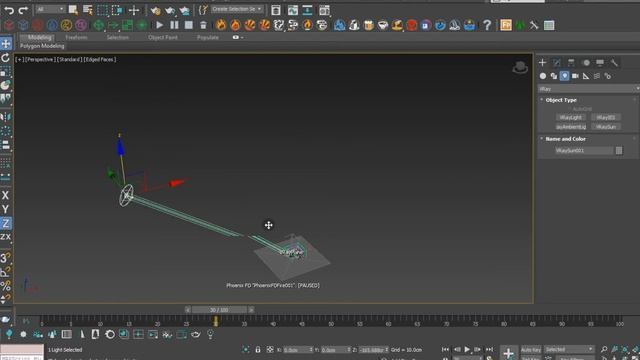Screen dimensions: 640x360
Task: Start the Phoenix FD simulation
Action: click(160, 25)
